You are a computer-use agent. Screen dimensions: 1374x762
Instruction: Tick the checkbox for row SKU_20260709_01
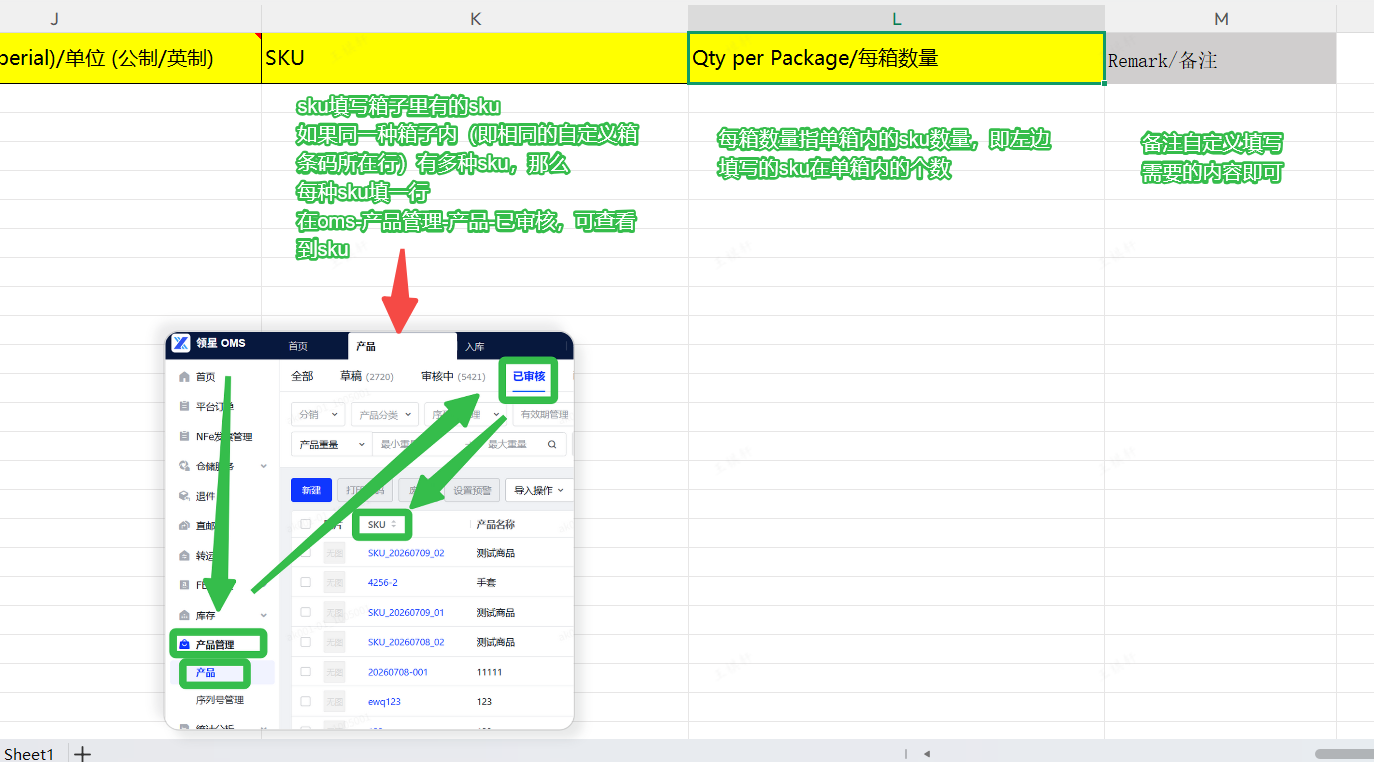tap(306, 612)
